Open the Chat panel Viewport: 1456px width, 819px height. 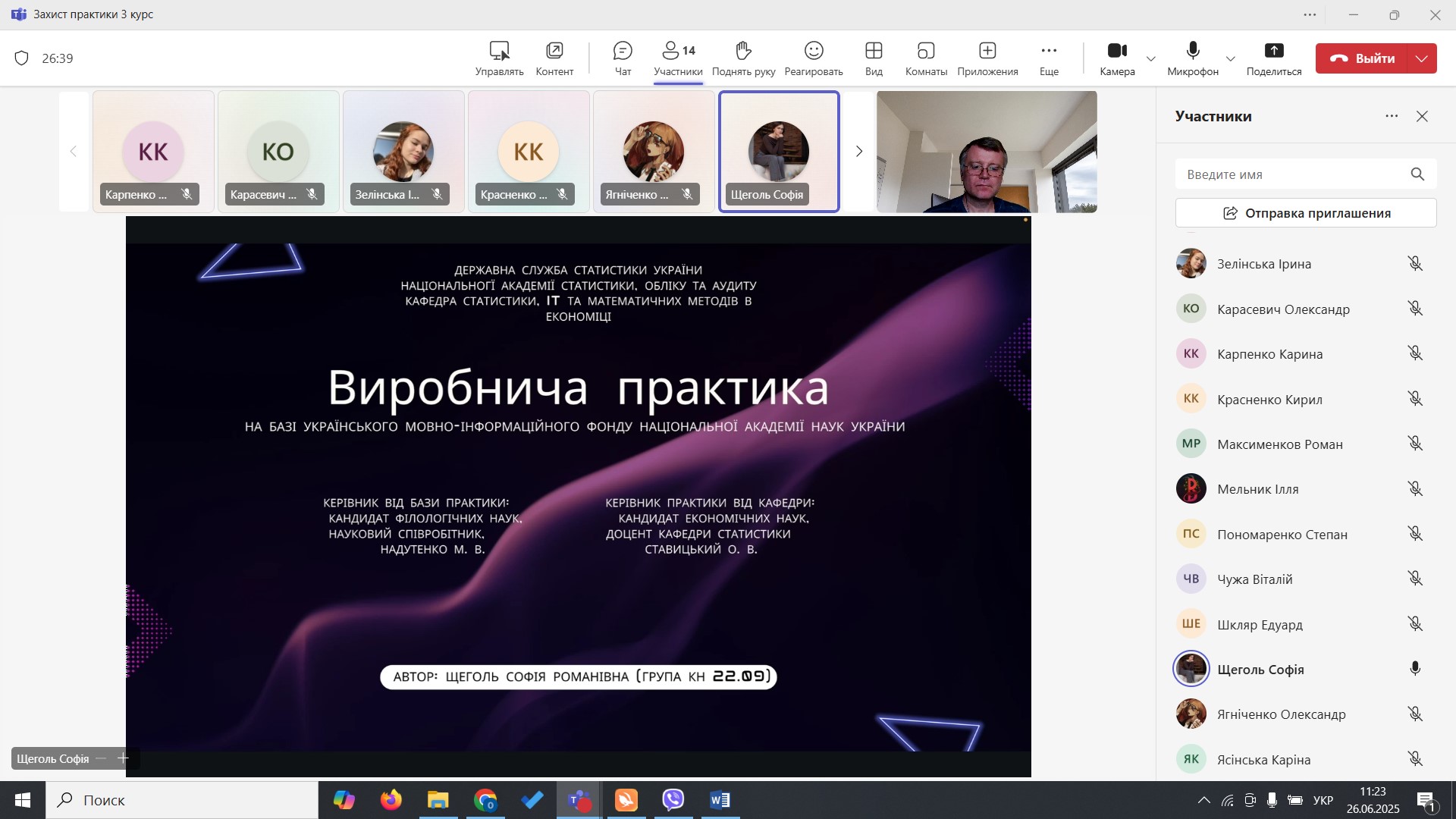pos(623,58)
